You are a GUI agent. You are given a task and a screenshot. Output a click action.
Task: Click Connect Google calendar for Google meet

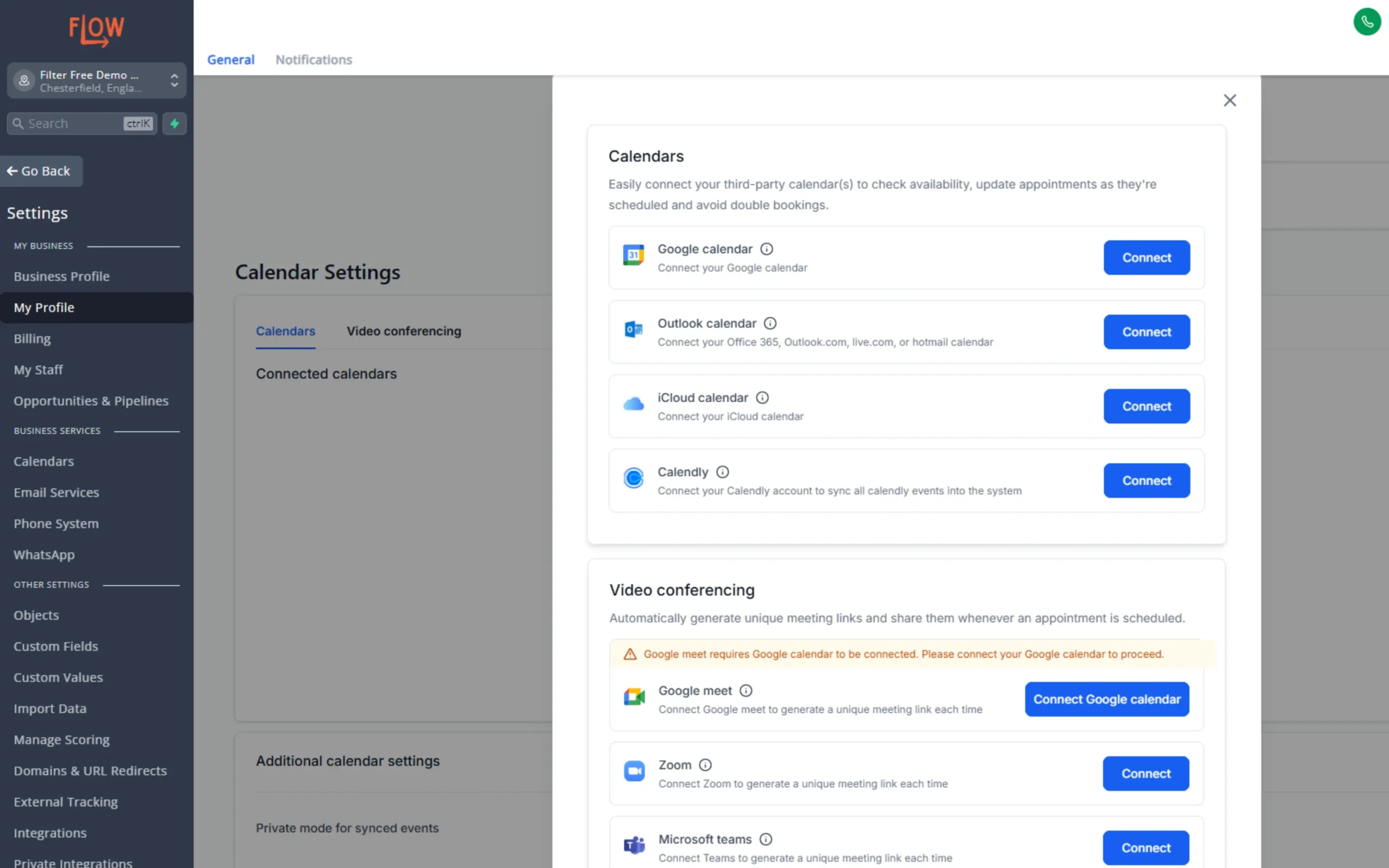click(x=1107, y=699)
